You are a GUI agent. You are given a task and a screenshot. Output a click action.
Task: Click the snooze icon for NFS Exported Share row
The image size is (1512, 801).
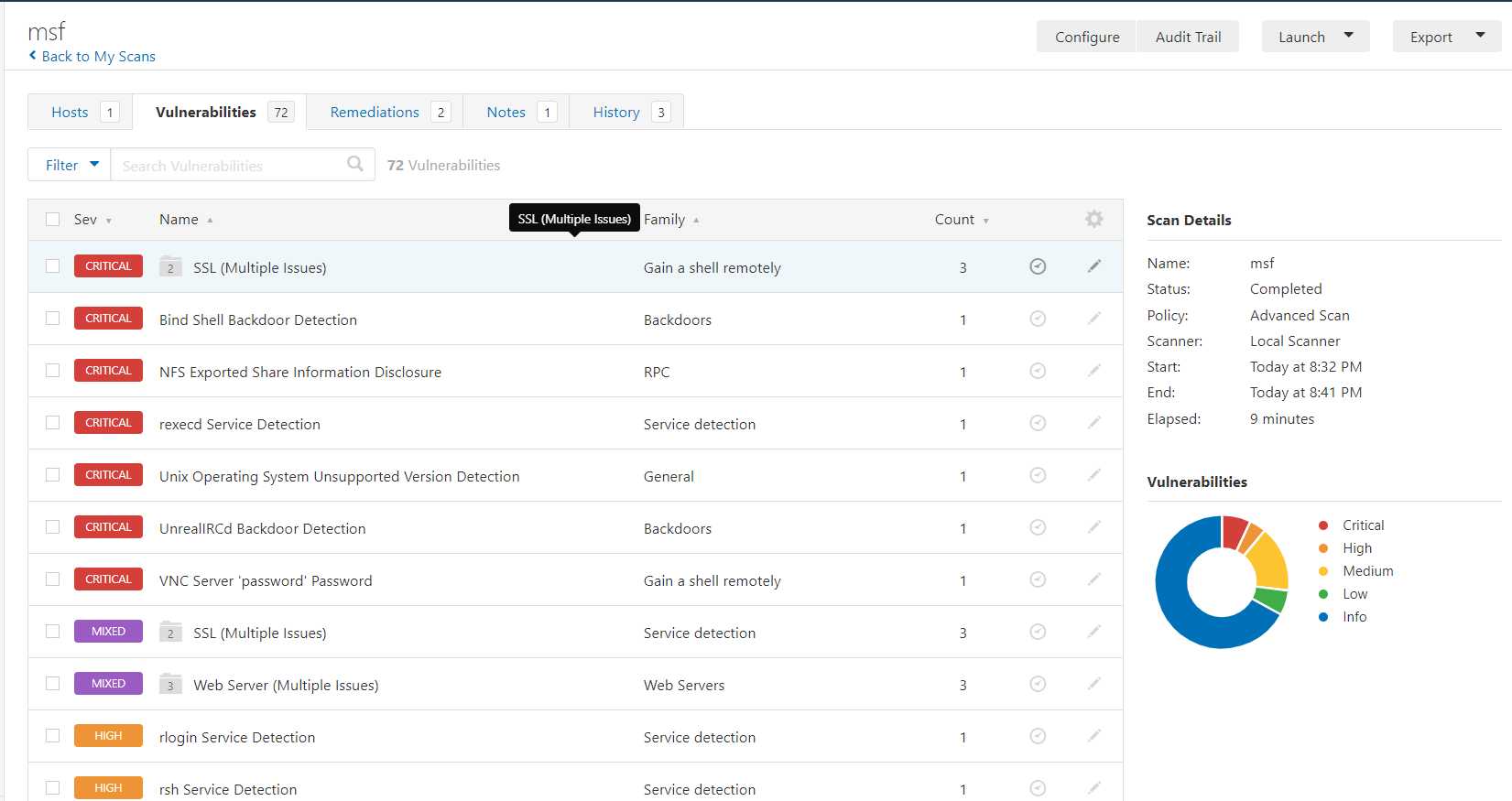point(1038,371)
